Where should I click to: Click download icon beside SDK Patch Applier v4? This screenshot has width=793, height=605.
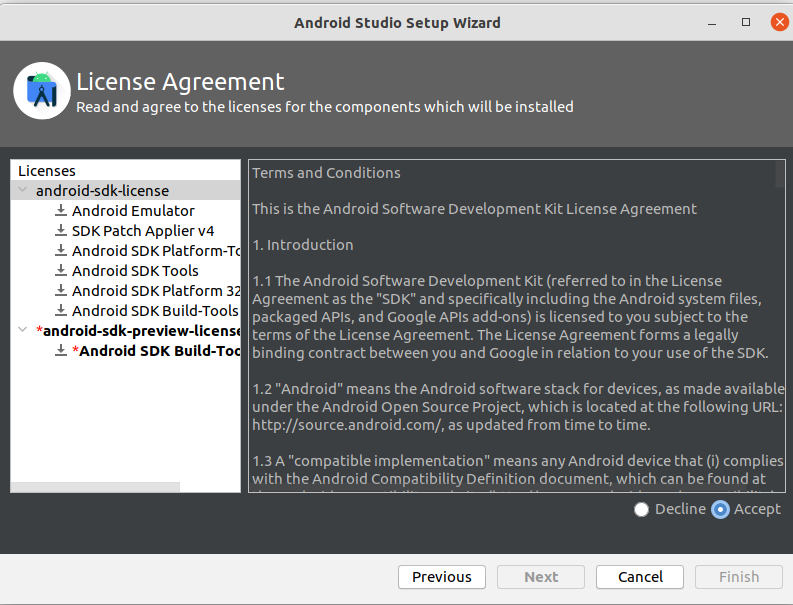tap(61, 231)
